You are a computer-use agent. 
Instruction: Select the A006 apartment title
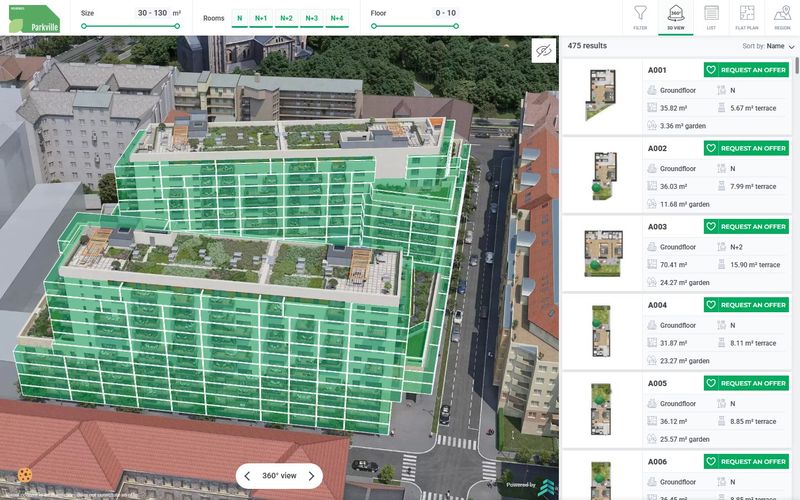point(657,462)
